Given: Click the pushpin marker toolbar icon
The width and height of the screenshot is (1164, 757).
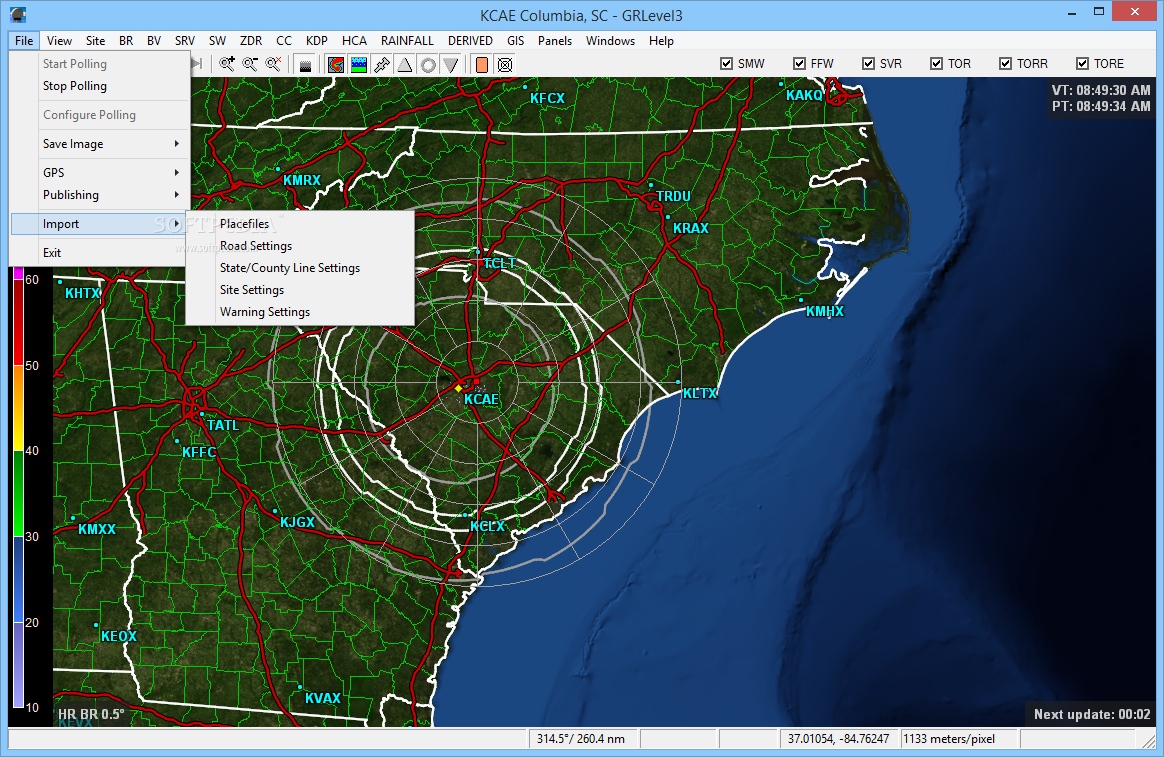Looking at the screenshot, I should pyautogui.click(x=382, y=65).
